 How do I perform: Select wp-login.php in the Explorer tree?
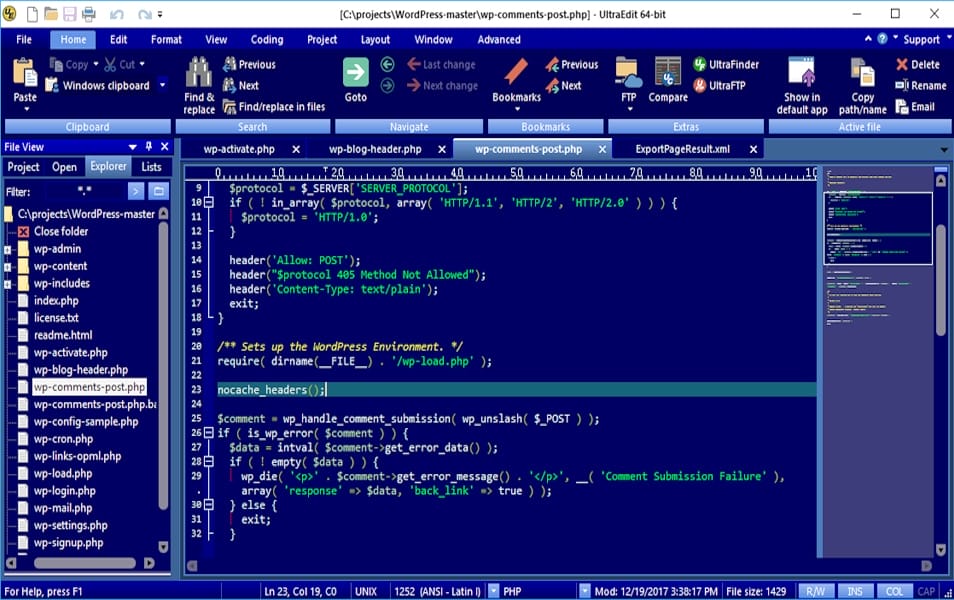coord(62,490)
